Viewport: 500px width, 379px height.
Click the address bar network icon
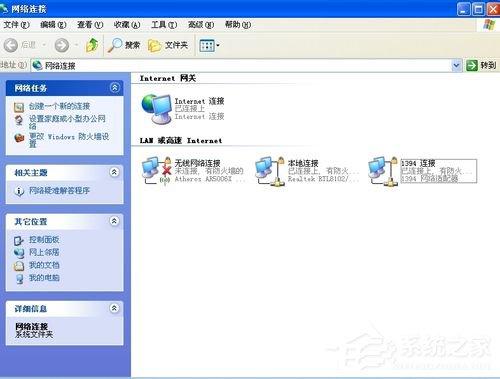coord(38,65)
